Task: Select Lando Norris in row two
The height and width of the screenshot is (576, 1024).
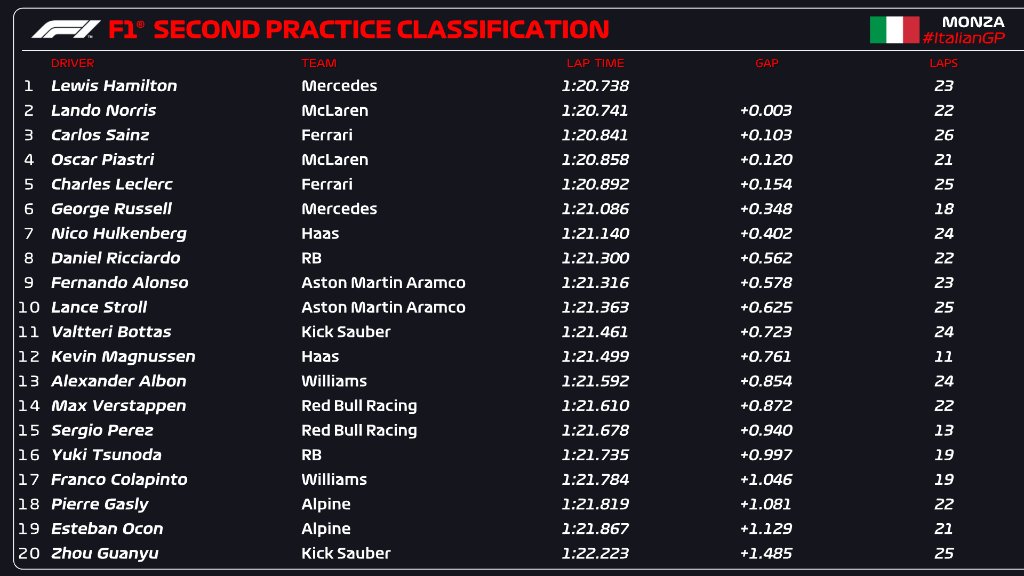Action: 104,110
